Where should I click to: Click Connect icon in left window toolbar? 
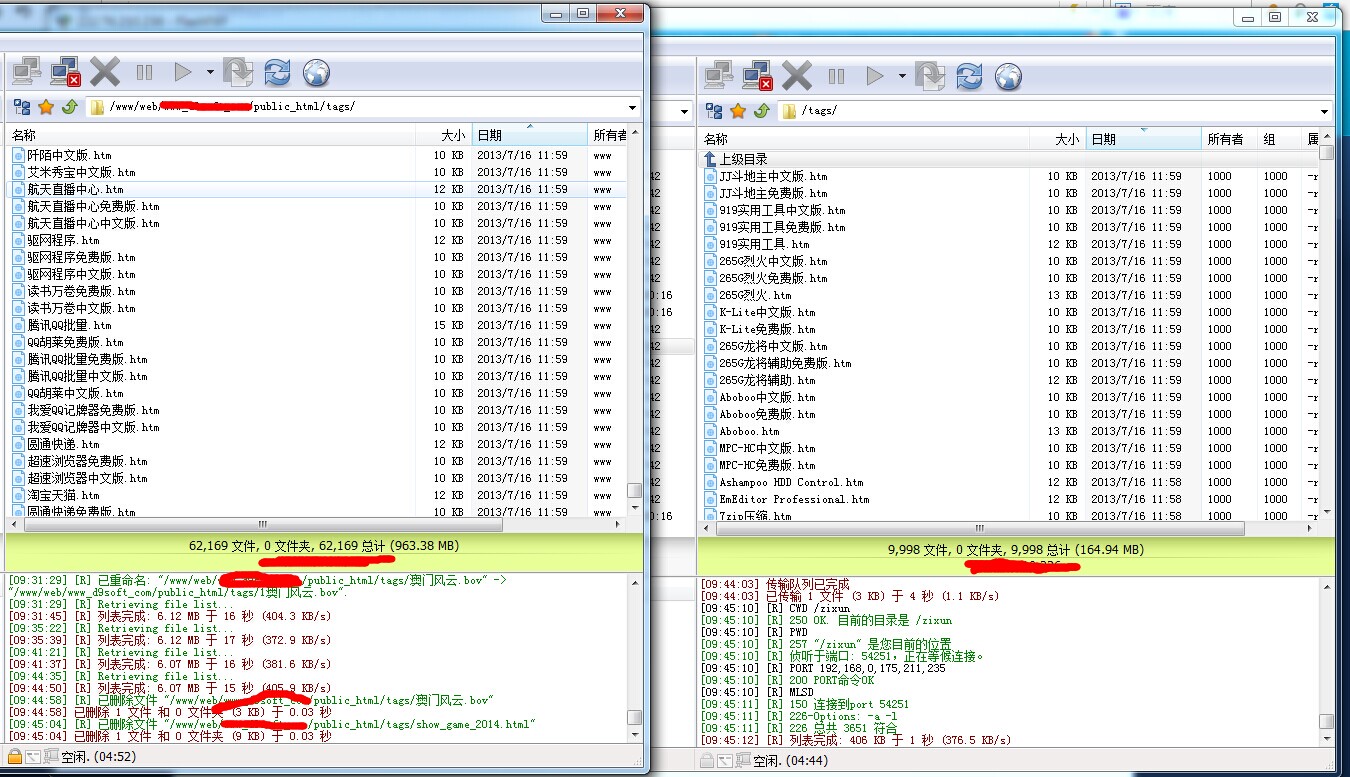(26, 72)
